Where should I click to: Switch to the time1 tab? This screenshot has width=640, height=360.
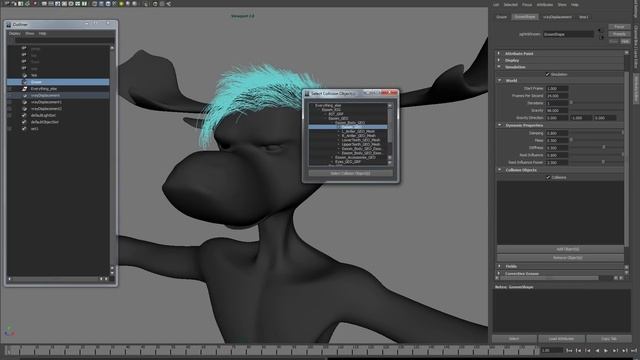(x=584, y=17)
